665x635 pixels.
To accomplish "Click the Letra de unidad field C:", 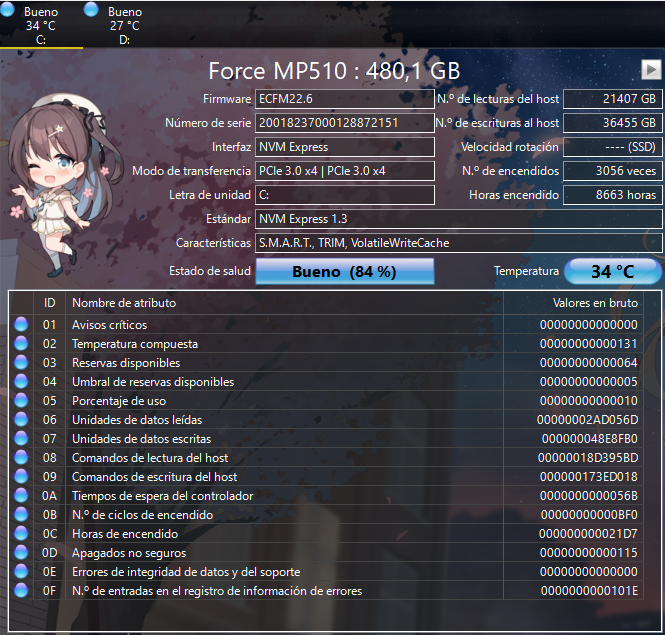I will coord(345,195).
